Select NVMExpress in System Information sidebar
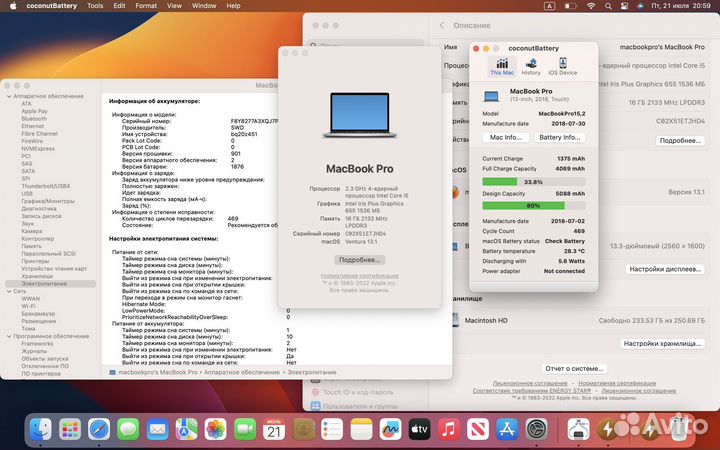This screenshot has width=720, height=450. tap(38, 148)
